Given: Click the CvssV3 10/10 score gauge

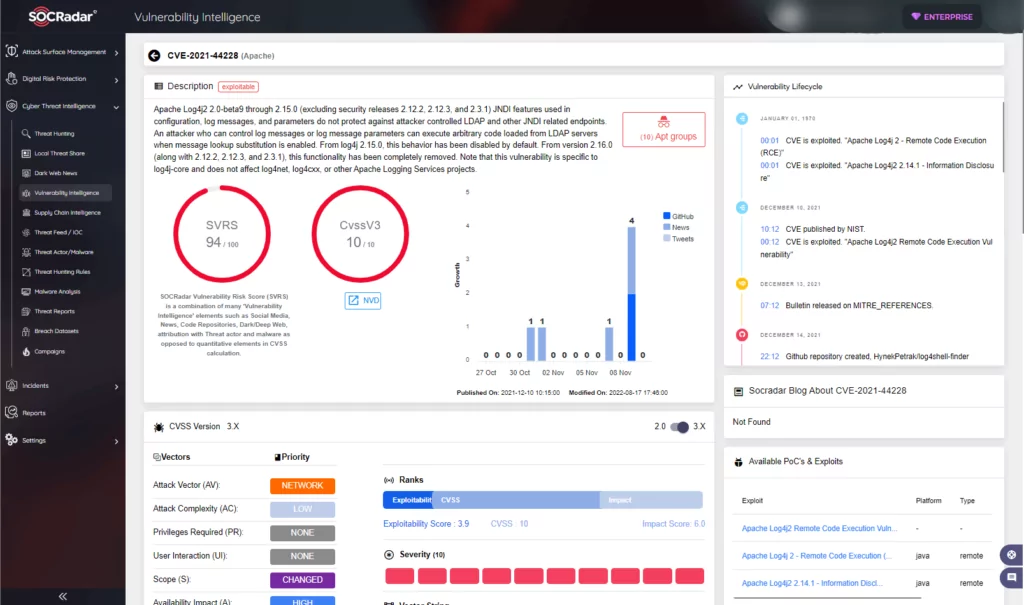Looking at the screenshot, I should pos(360,234).
